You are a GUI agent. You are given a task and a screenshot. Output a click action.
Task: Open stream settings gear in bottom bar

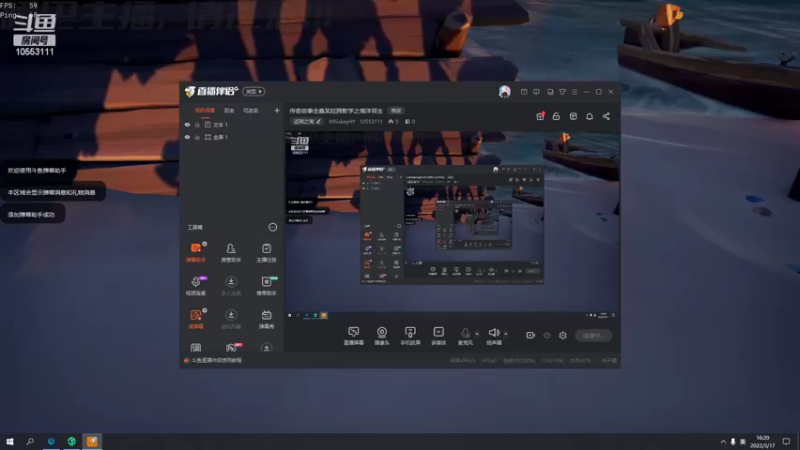pyautogui.click(x=563, y=335)
